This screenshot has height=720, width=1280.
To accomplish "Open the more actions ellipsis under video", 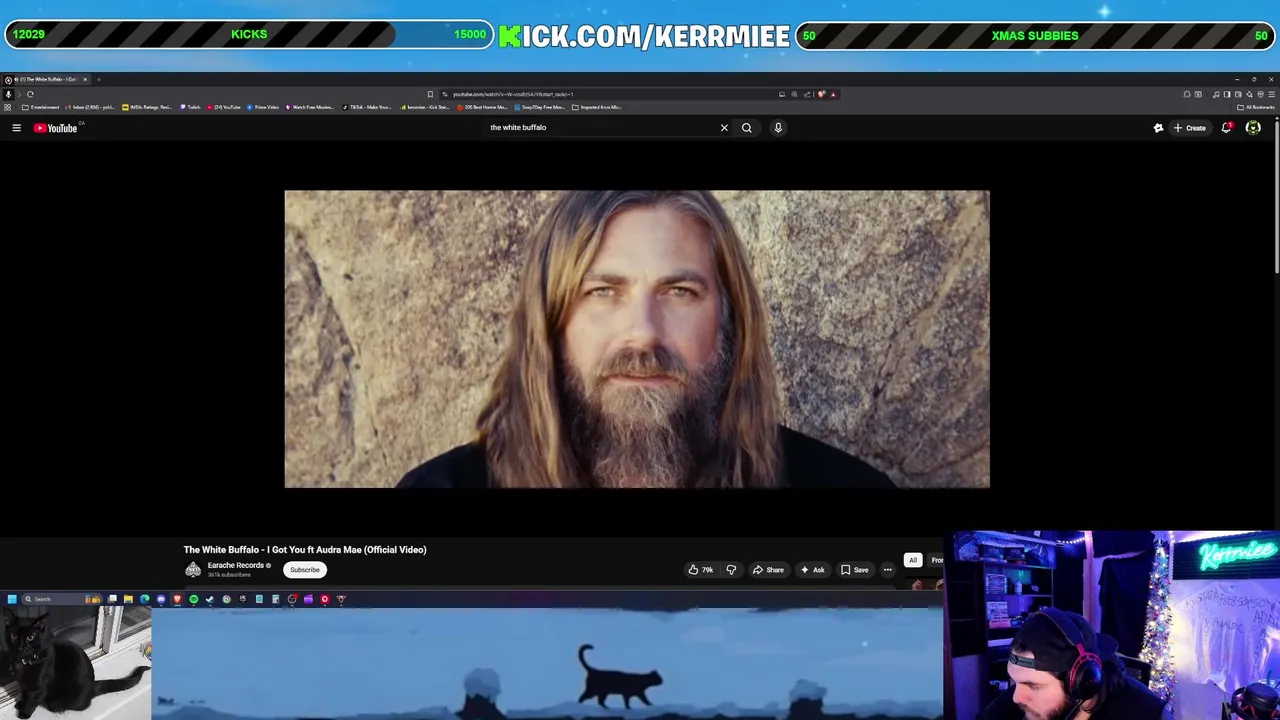I will pyautogui.click(x=887, y=570).
